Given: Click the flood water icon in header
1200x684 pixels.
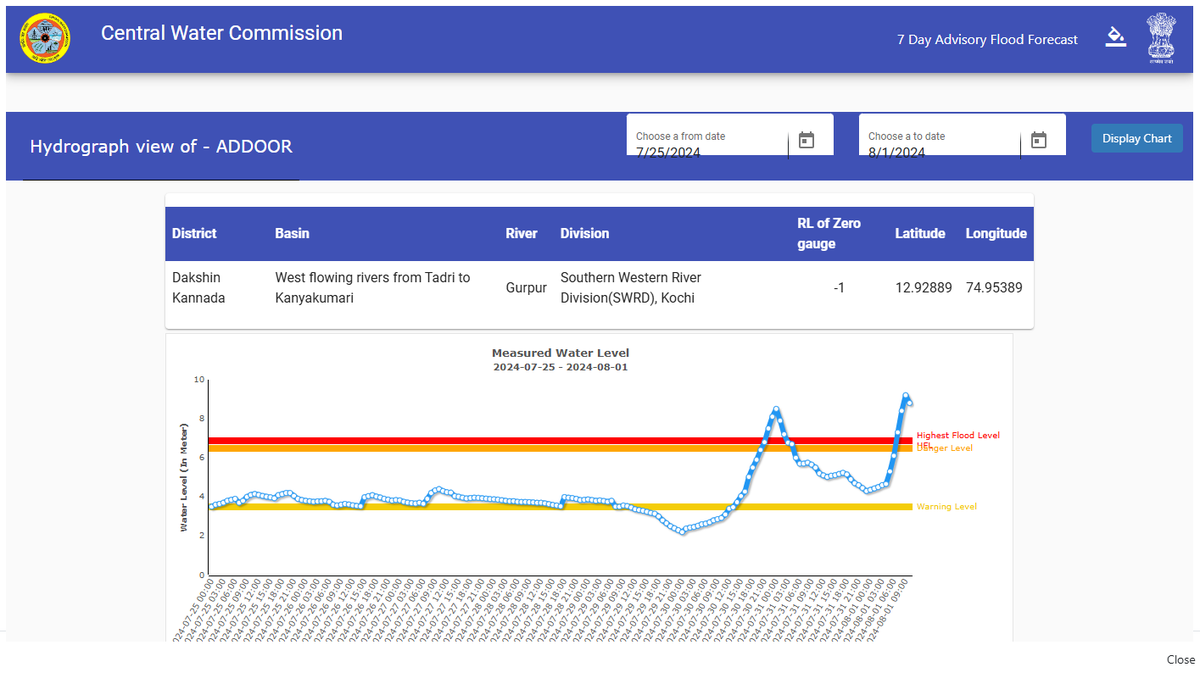Looking at the screenshot, I should tap(1115, 38).
